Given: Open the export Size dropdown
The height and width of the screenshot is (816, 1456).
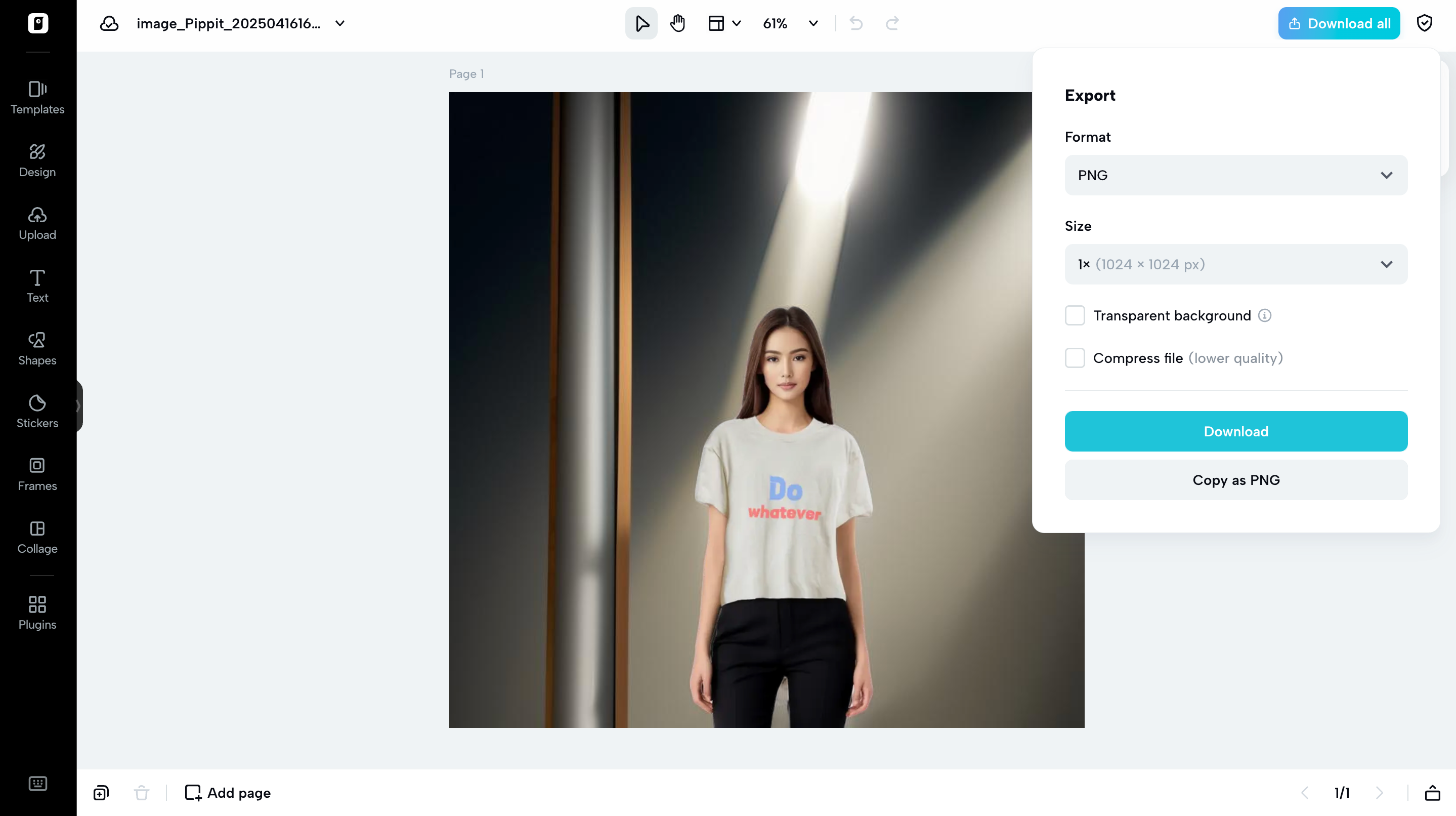Looking at the screenshot, I should 1235,264.
